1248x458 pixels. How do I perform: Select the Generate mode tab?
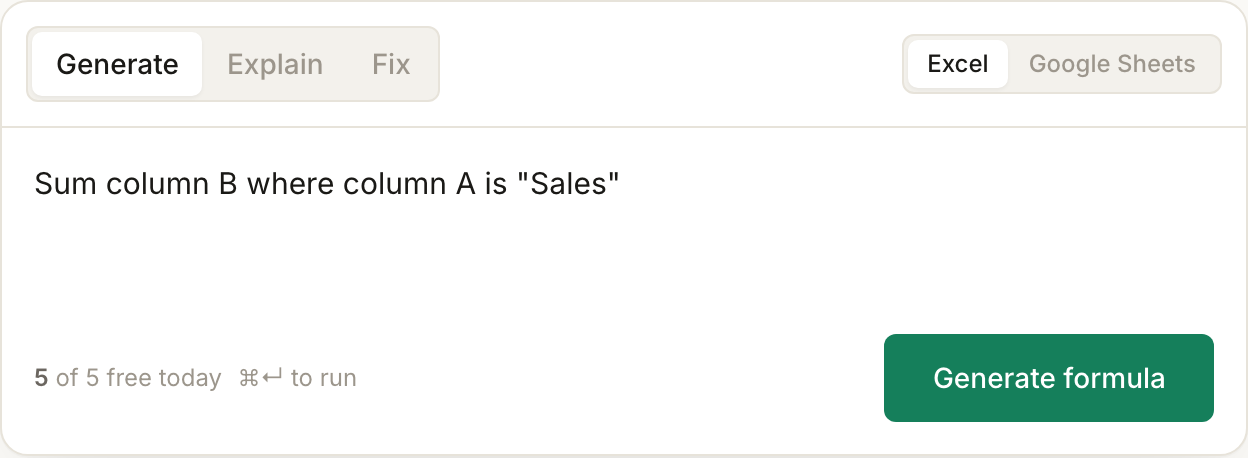(117, 65)
